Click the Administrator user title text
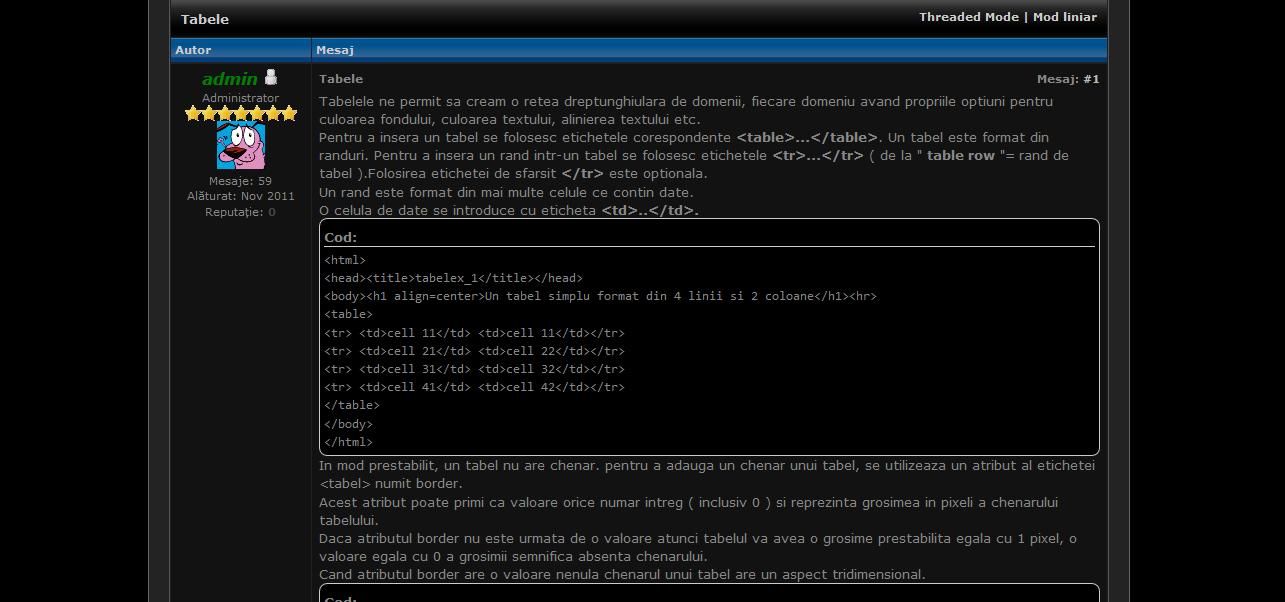This screenshot has height=602, width=1285. pos(240,98)
